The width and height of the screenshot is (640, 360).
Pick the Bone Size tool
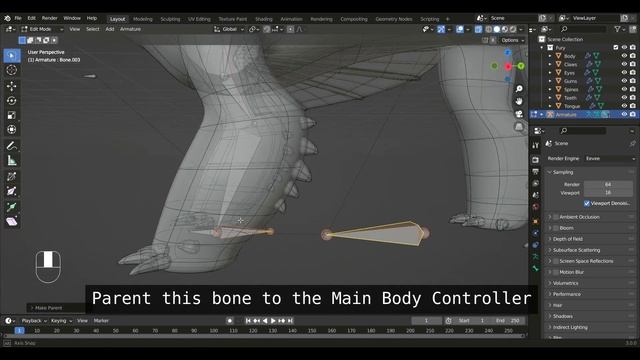[11, 191]
